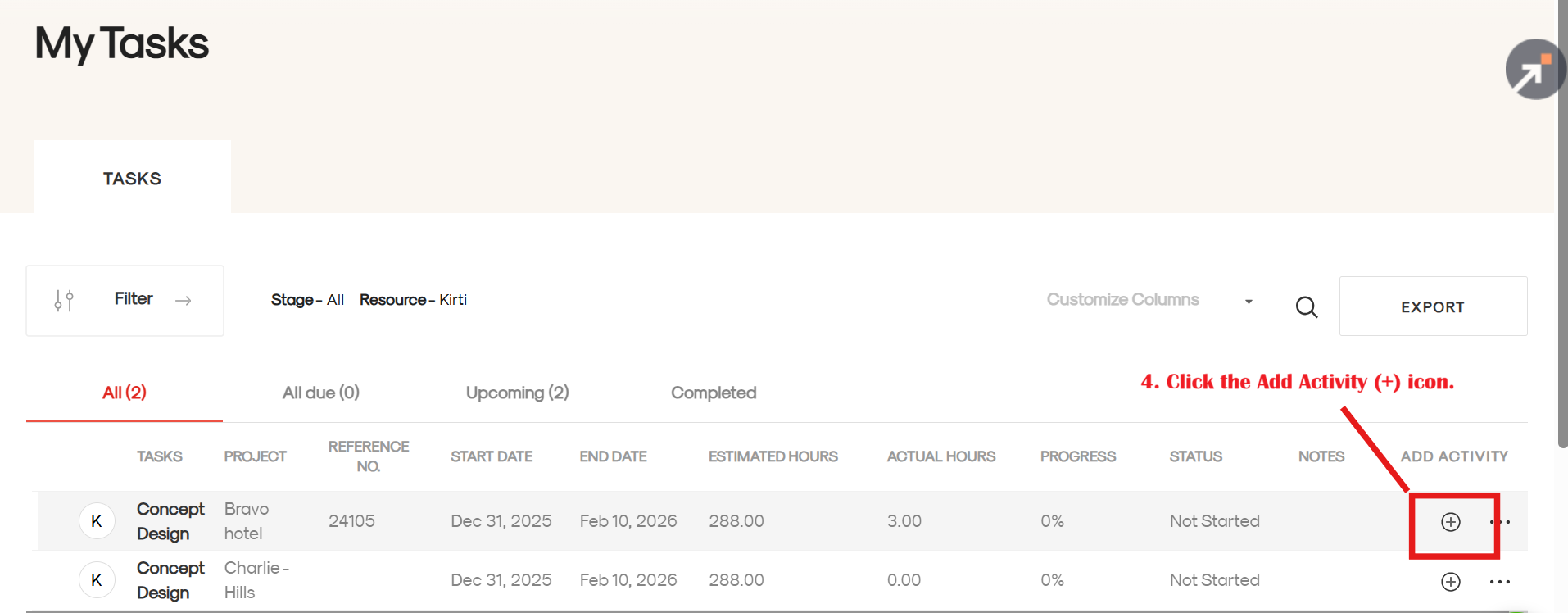Sort by the END DATE column header

click(613, 456)
